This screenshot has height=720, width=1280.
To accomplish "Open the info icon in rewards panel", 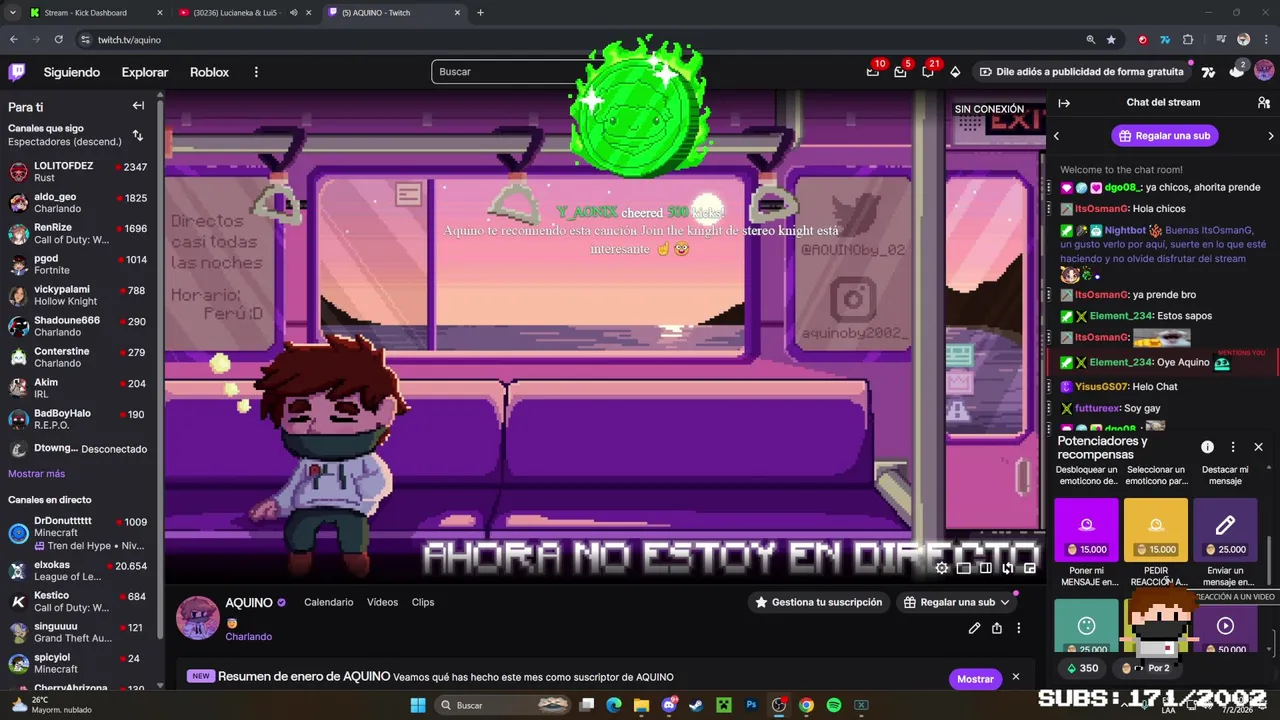I will coord(1207,447).
